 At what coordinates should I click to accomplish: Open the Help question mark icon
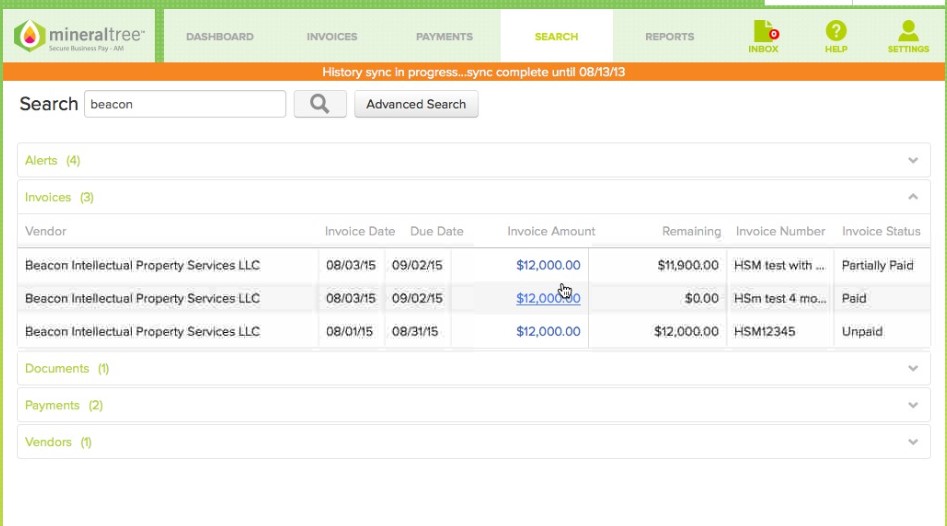click(836, 37)
